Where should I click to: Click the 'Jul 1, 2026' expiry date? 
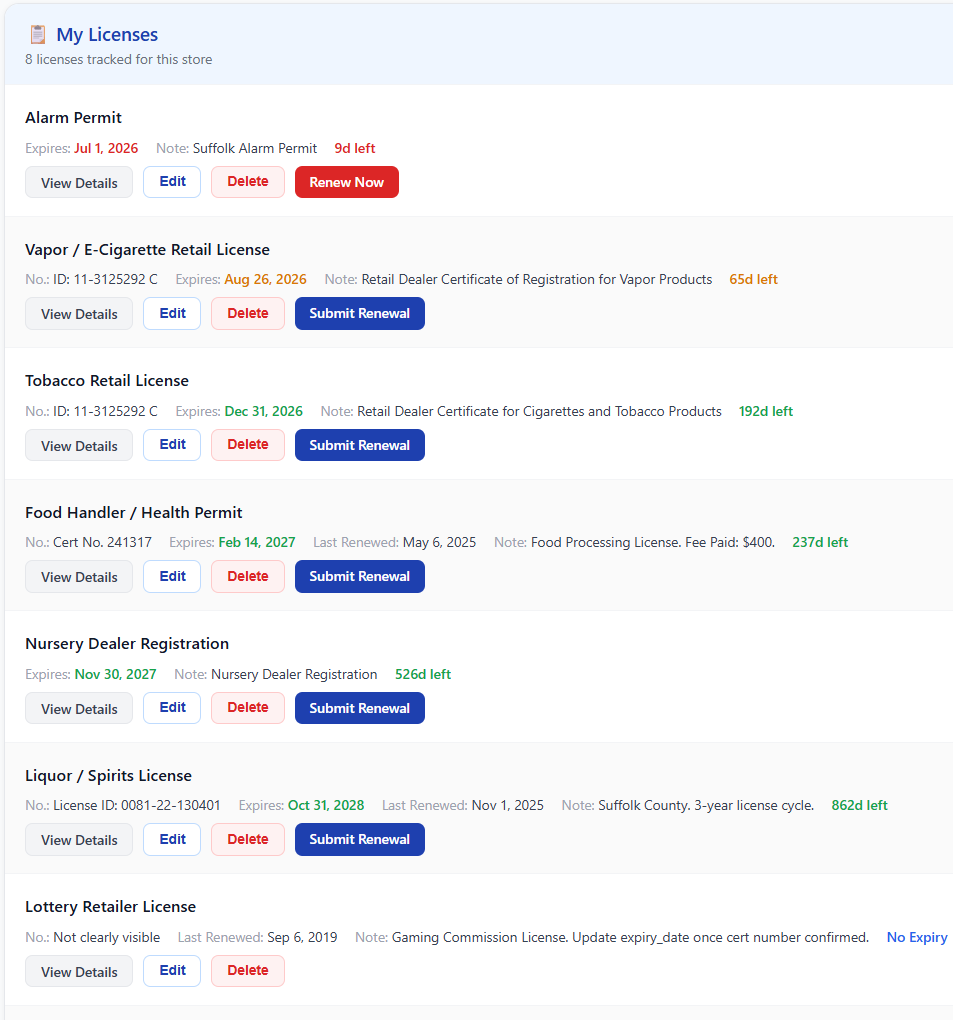106,148
